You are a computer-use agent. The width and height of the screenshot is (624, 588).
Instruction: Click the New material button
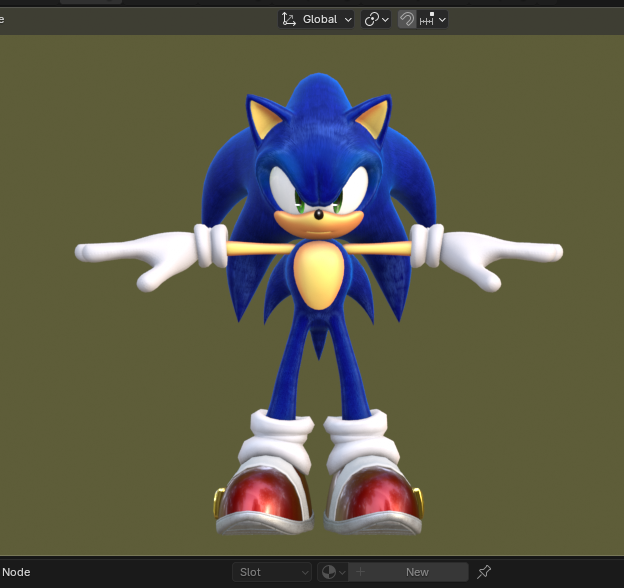click(408, 572)
